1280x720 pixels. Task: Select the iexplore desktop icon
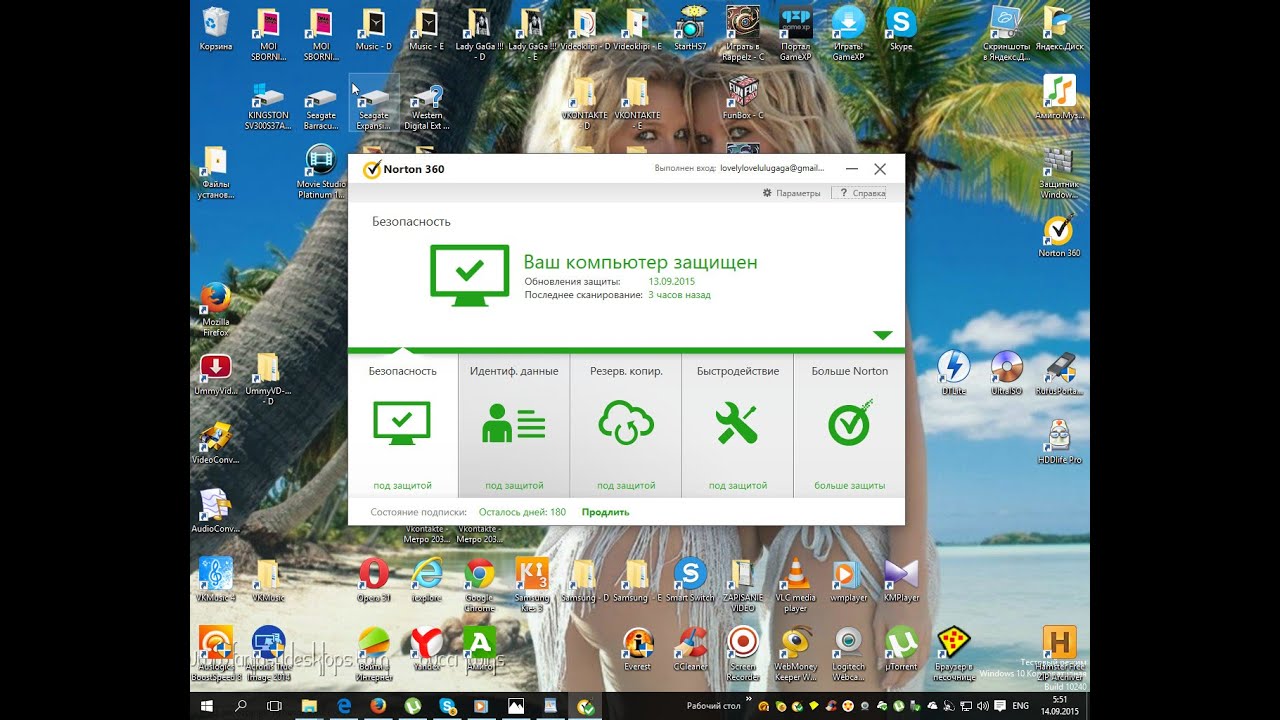point(427,580)
